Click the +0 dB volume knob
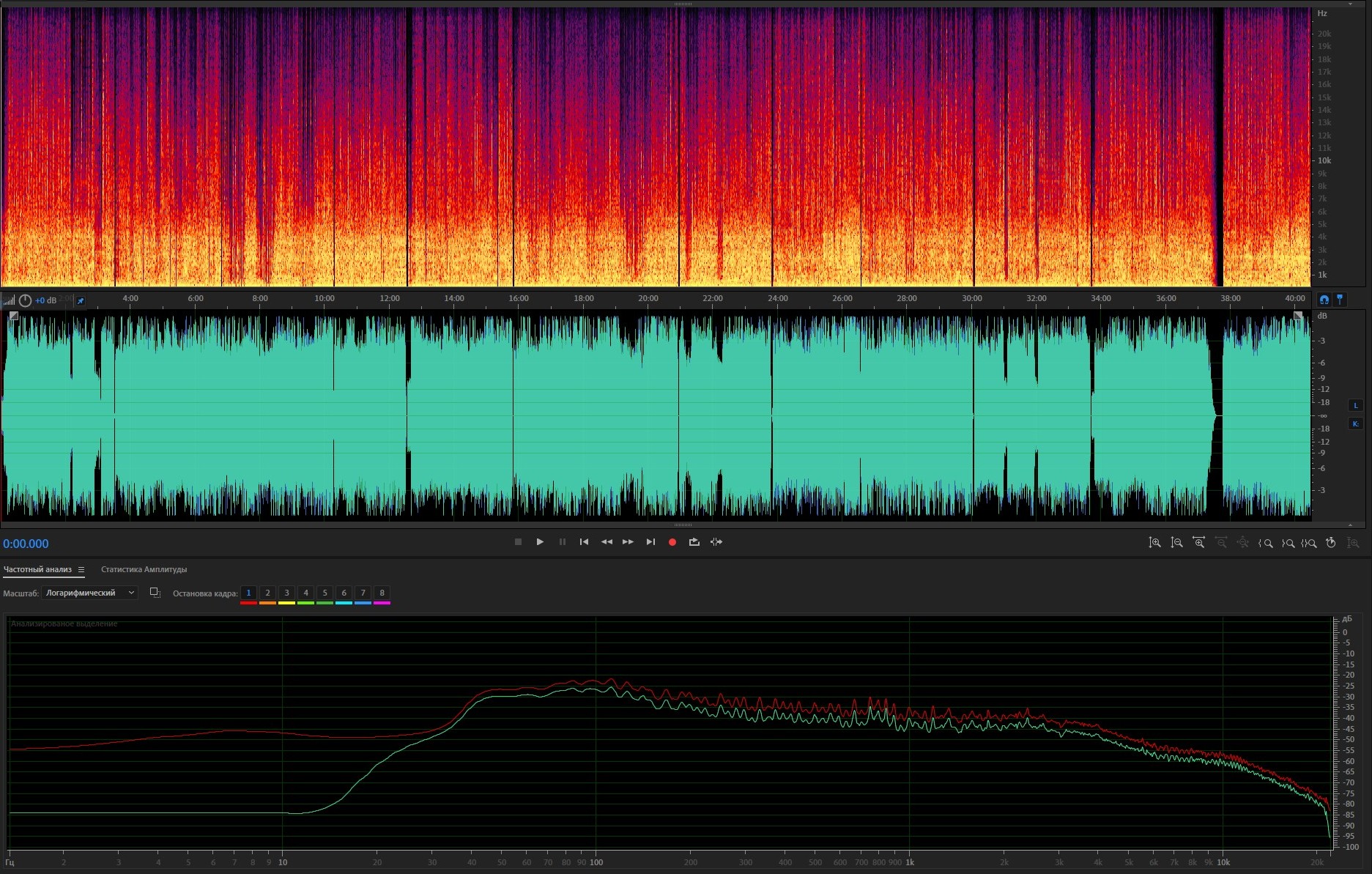Image resolution: width=1372 pixels, height=874 pixels. pyautogui.click(x=26, y=300)
